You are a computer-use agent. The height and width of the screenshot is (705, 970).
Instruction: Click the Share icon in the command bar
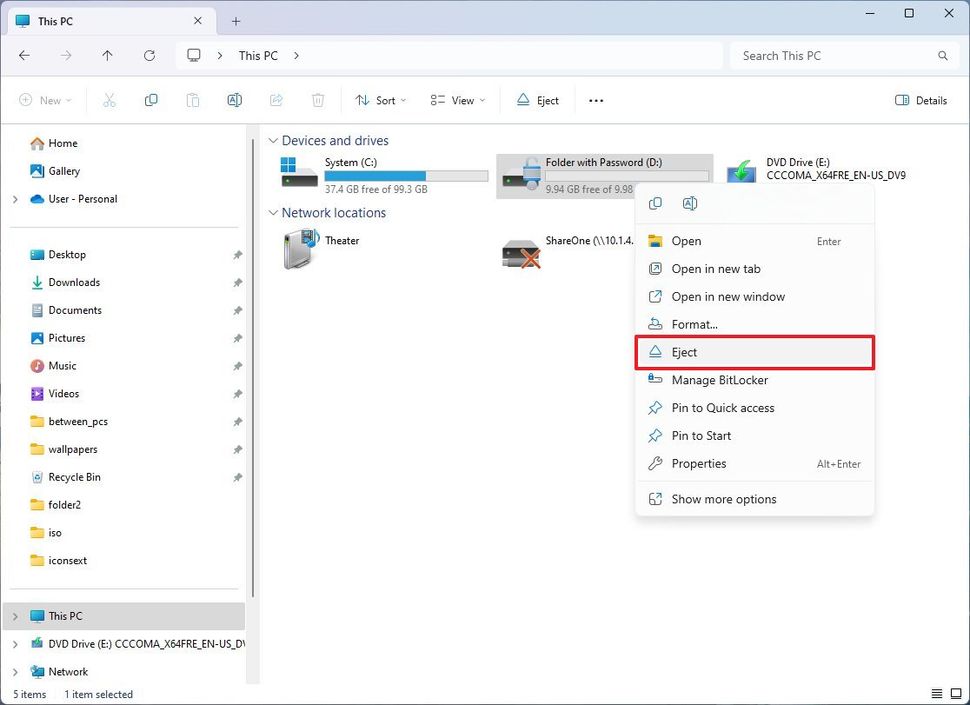click(276, 100)
